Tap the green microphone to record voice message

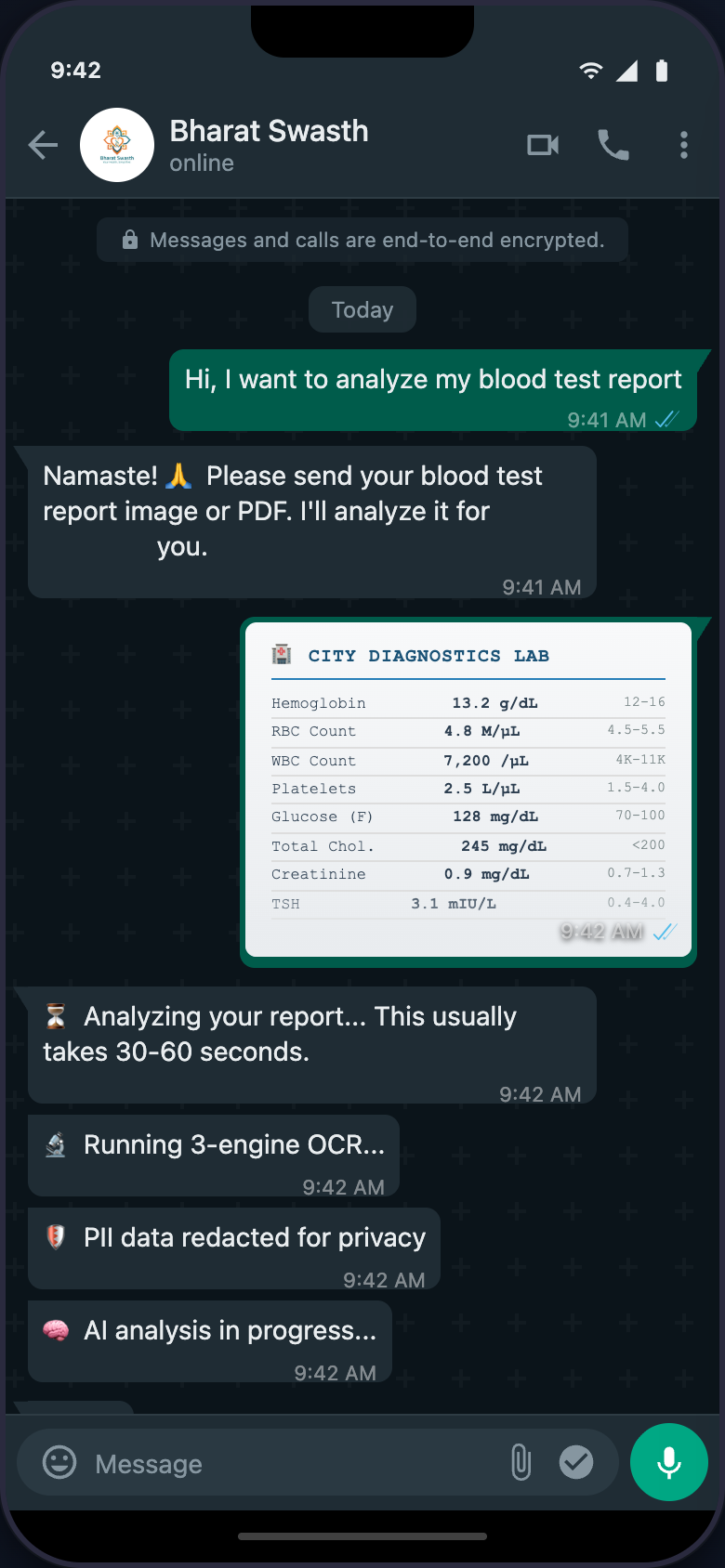pos(668,1461)
